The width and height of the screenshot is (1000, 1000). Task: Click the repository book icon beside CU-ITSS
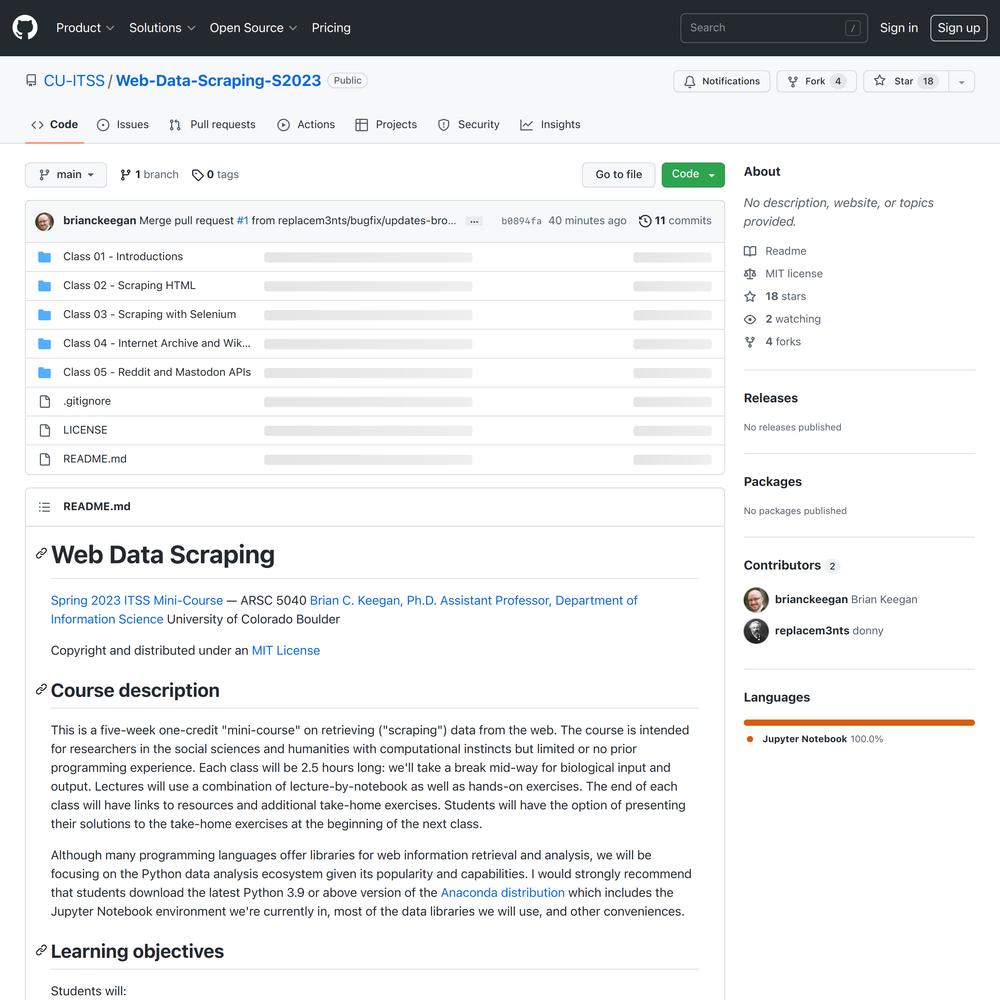click(31, 80)
